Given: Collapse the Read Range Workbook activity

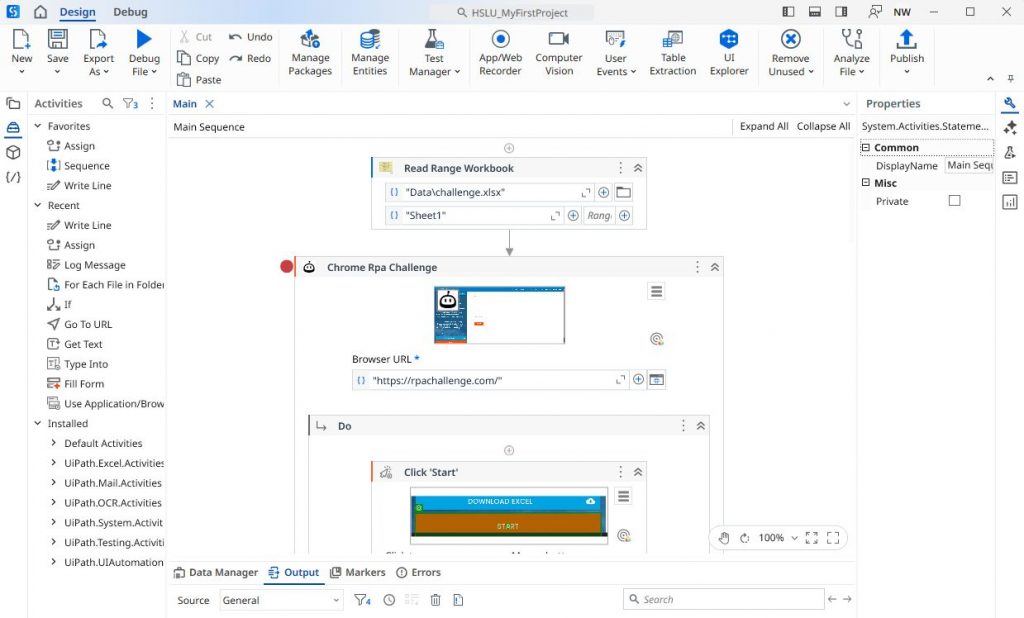Looking at the screenshot, I should [637, 167].
